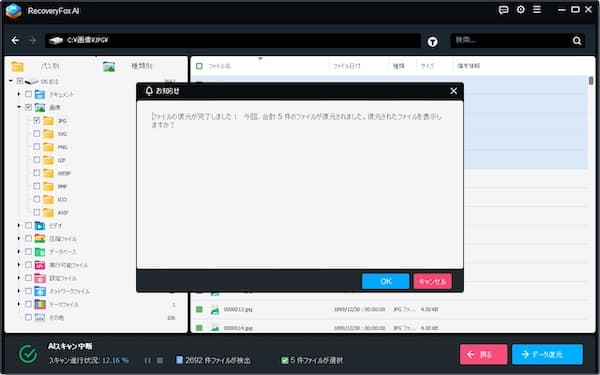Select the データベース green folder icon
600x375 pixels.
click(40, 252)
